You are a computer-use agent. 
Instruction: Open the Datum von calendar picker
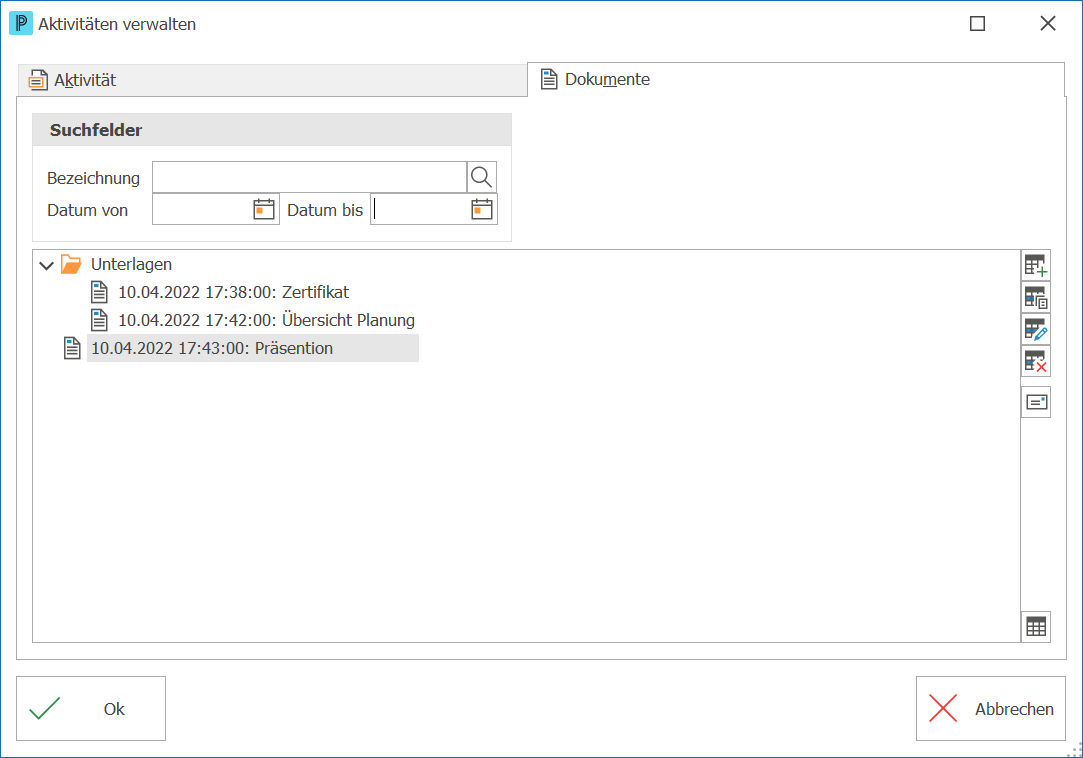(264, 209)
